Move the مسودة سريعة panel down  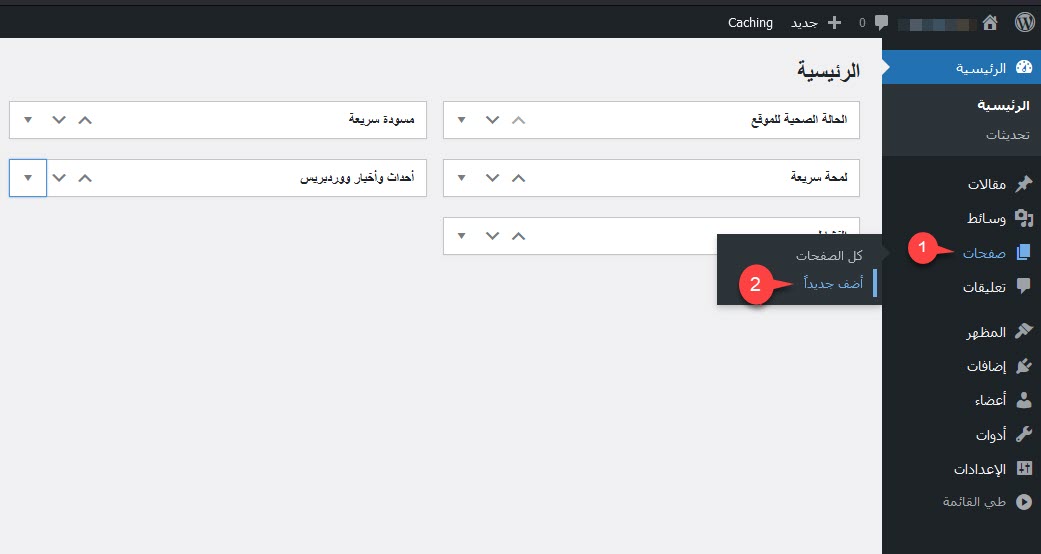point(59,120)
